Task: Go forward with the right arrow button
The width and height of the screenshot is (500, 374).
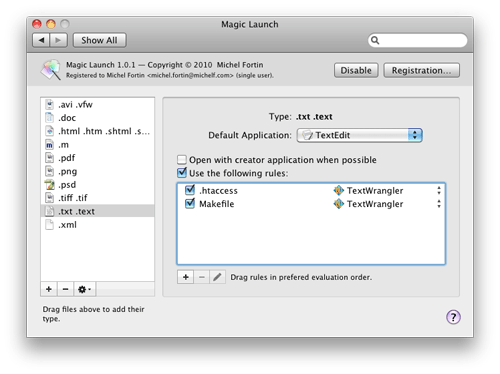Action: pyautogui.click(x=59, y=40)
